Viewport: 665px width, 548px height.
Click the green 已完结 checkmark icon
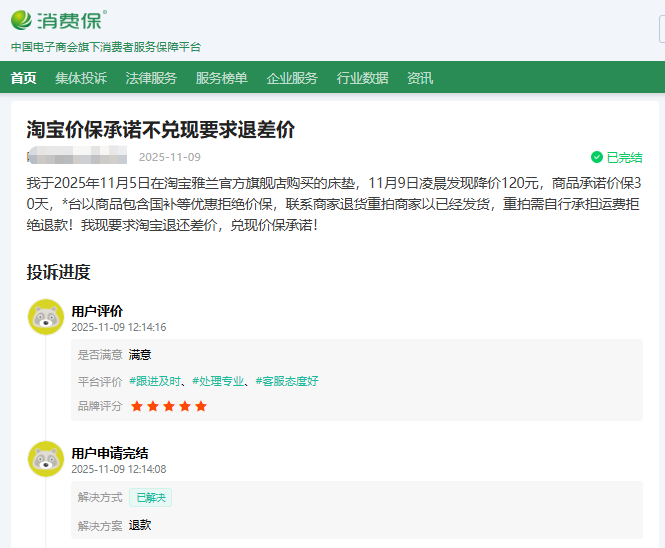[x=597, y=157]
